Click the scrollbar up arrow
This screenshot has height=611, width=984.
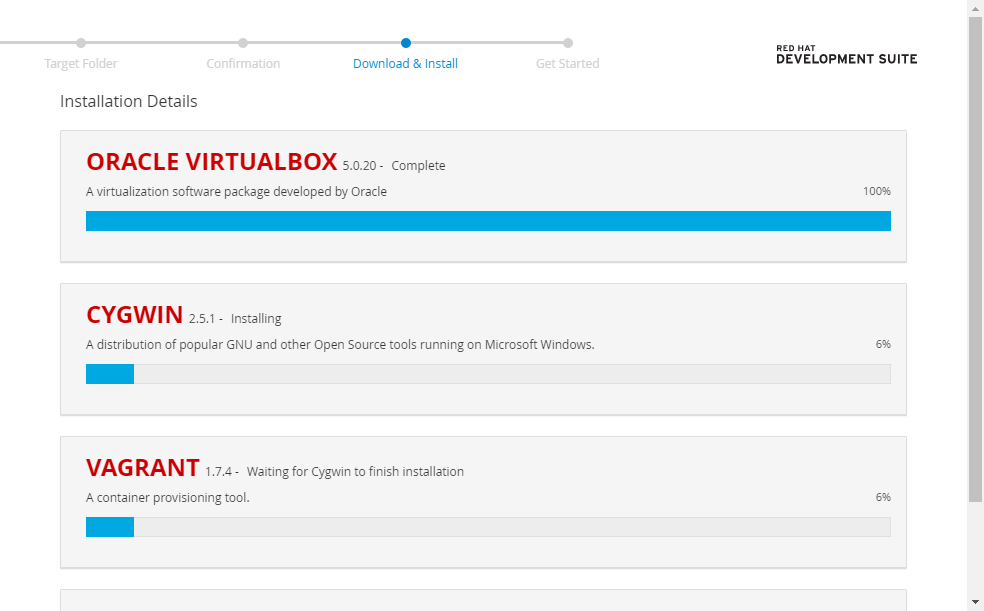pos(975,8)
